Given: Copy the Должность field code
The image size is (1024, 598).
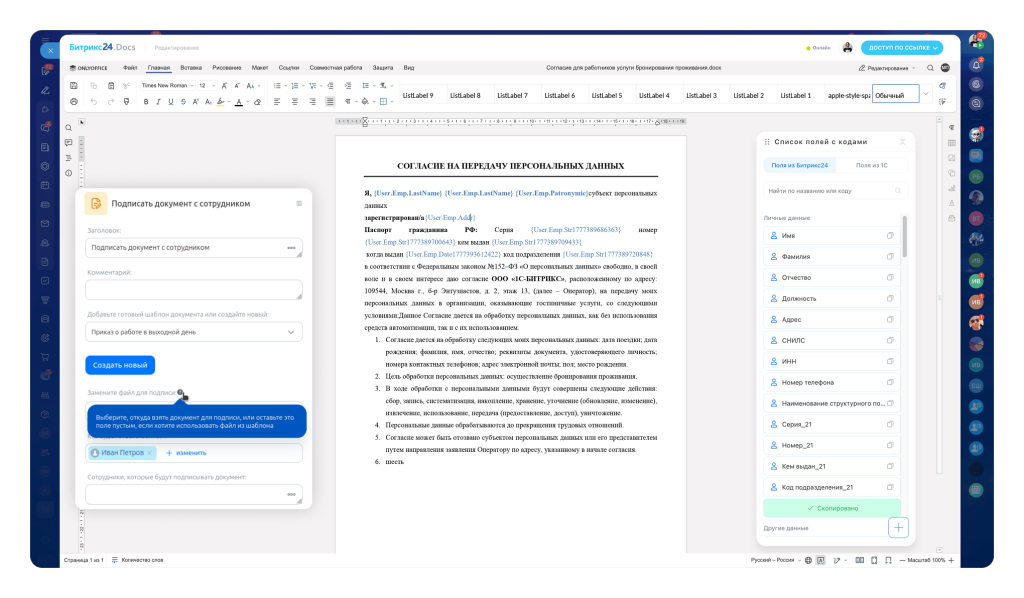Looking at the screenshot, I should tap(889, 298).
